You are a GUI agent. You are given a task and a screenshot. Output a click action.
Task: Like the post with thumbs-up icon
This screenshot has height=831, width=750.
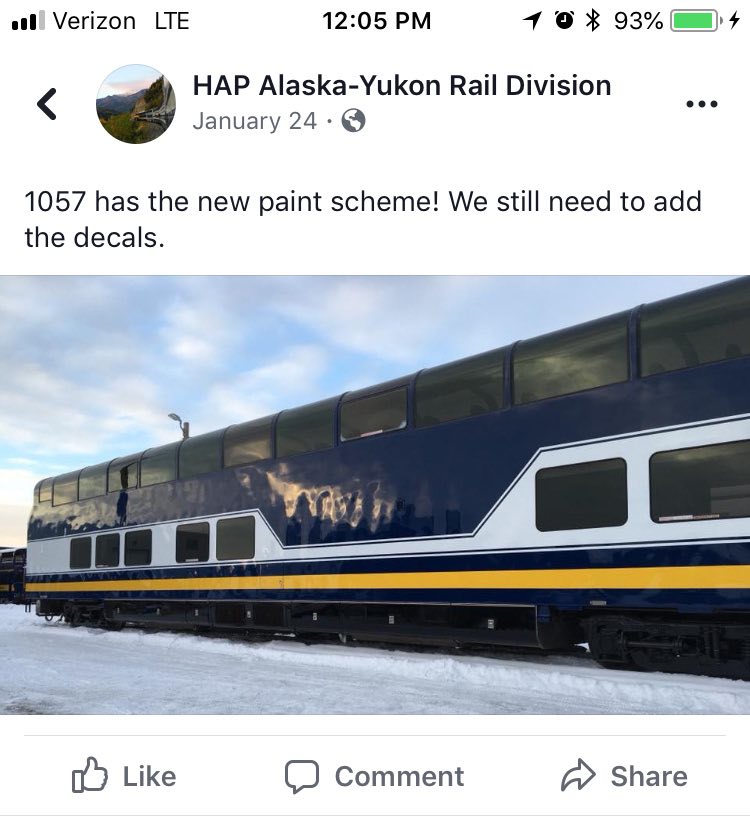pos(89,774)
